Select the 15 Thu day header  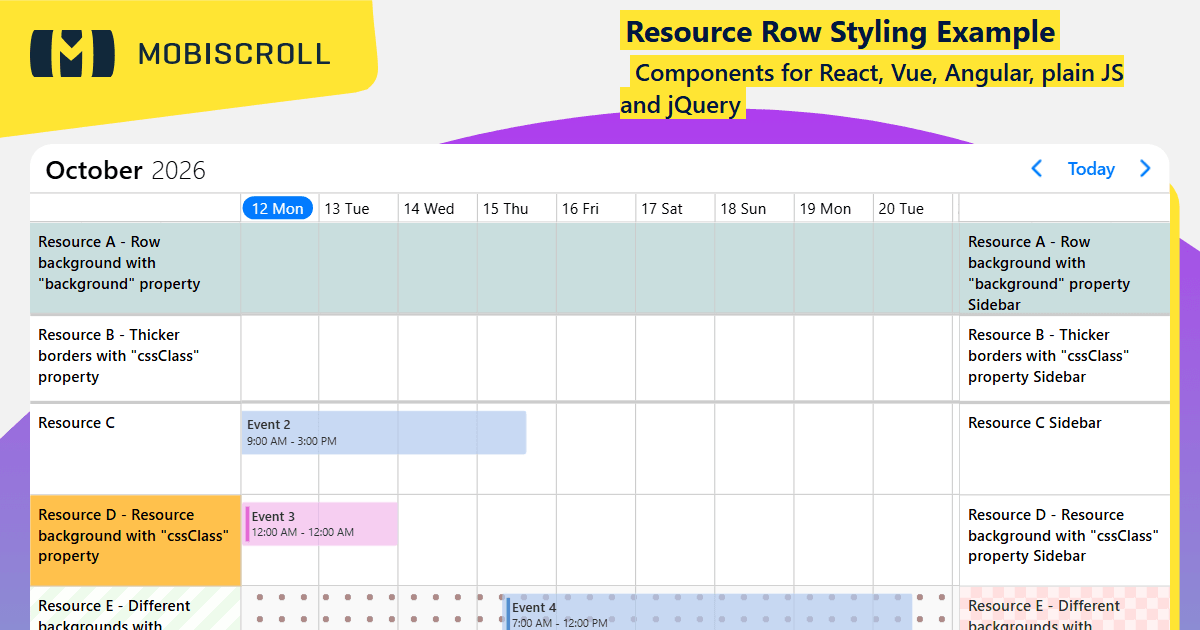pyautogui.click(x=506, y=208)
